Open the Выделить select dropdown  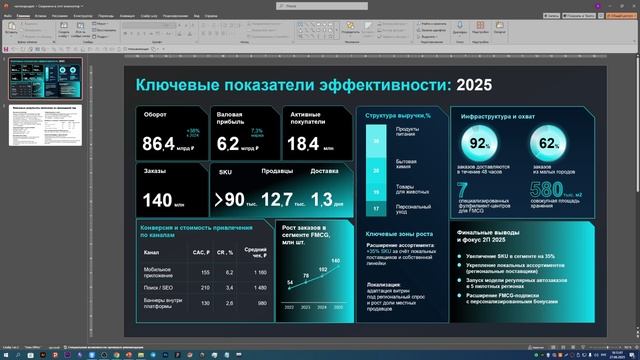tap(427, 36)
